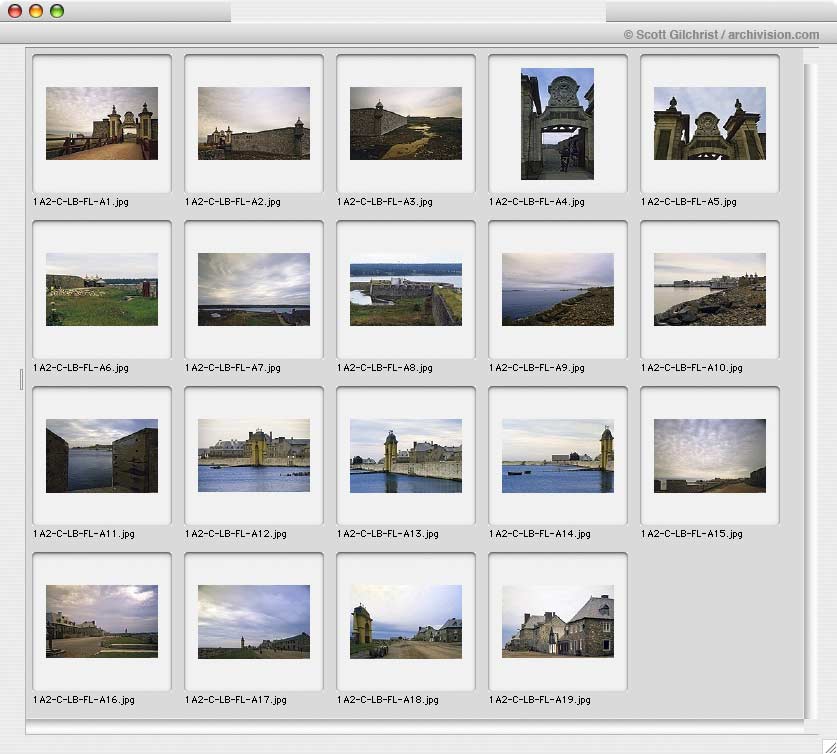
Task: Select thumbnail 1A2-C-LB-FL-A13.jpg
Action: point(406,456)
